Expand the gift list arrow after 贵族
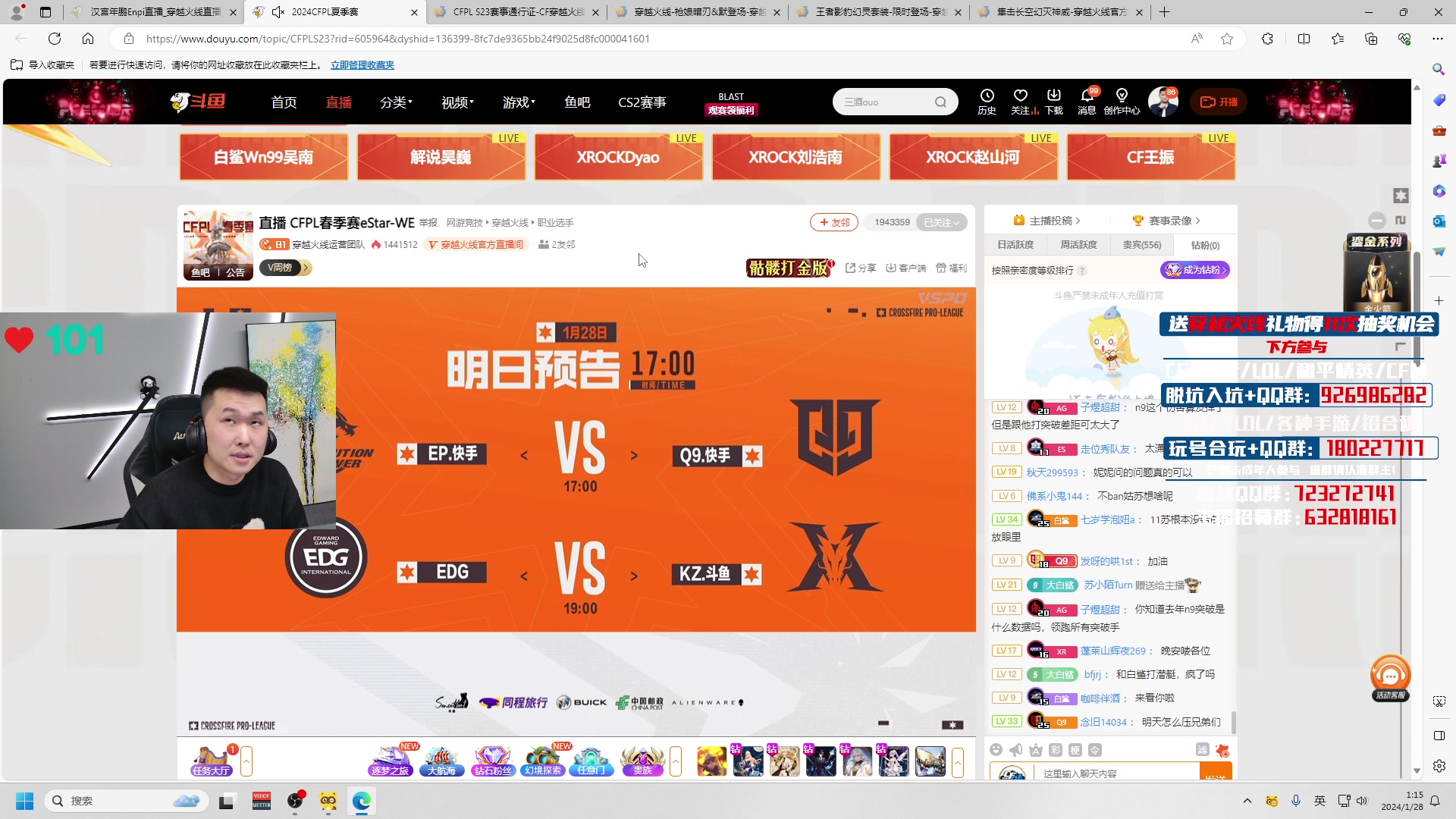1456x819 pixels. click(x=676, y=761)
